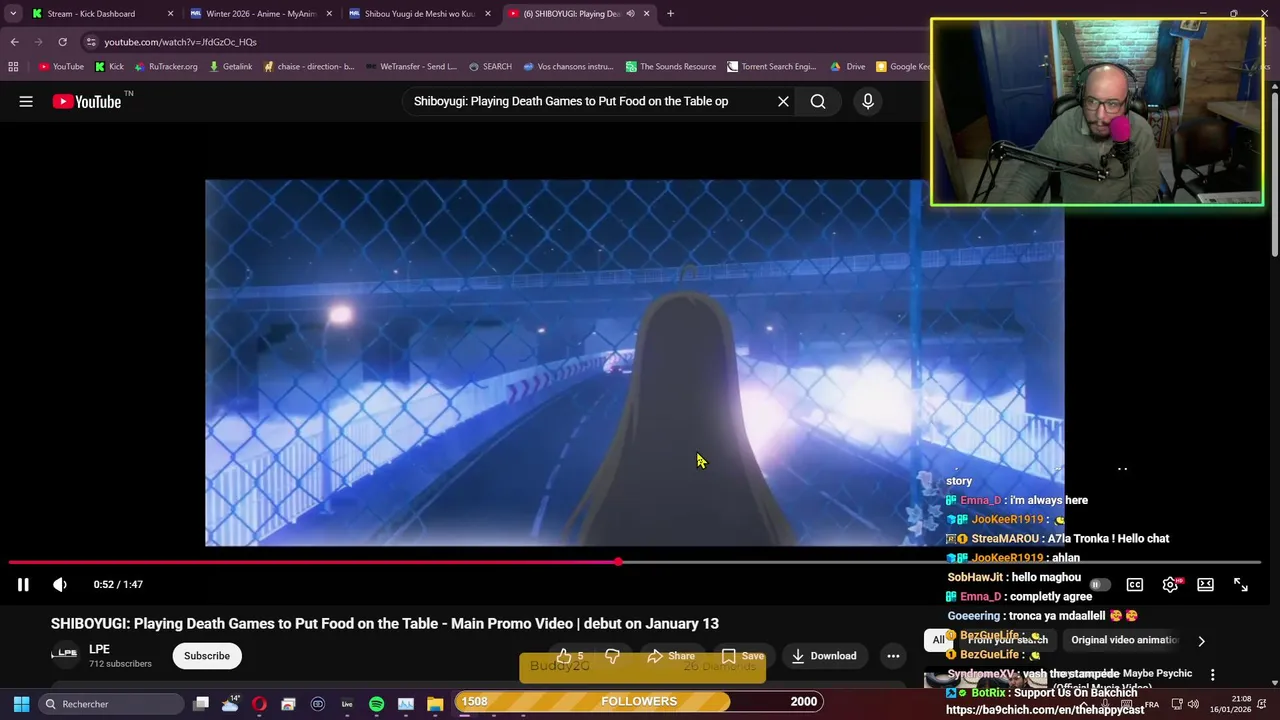View site information icon in address bar
Screen dimensions: 1280x720
tap(91, 42)
